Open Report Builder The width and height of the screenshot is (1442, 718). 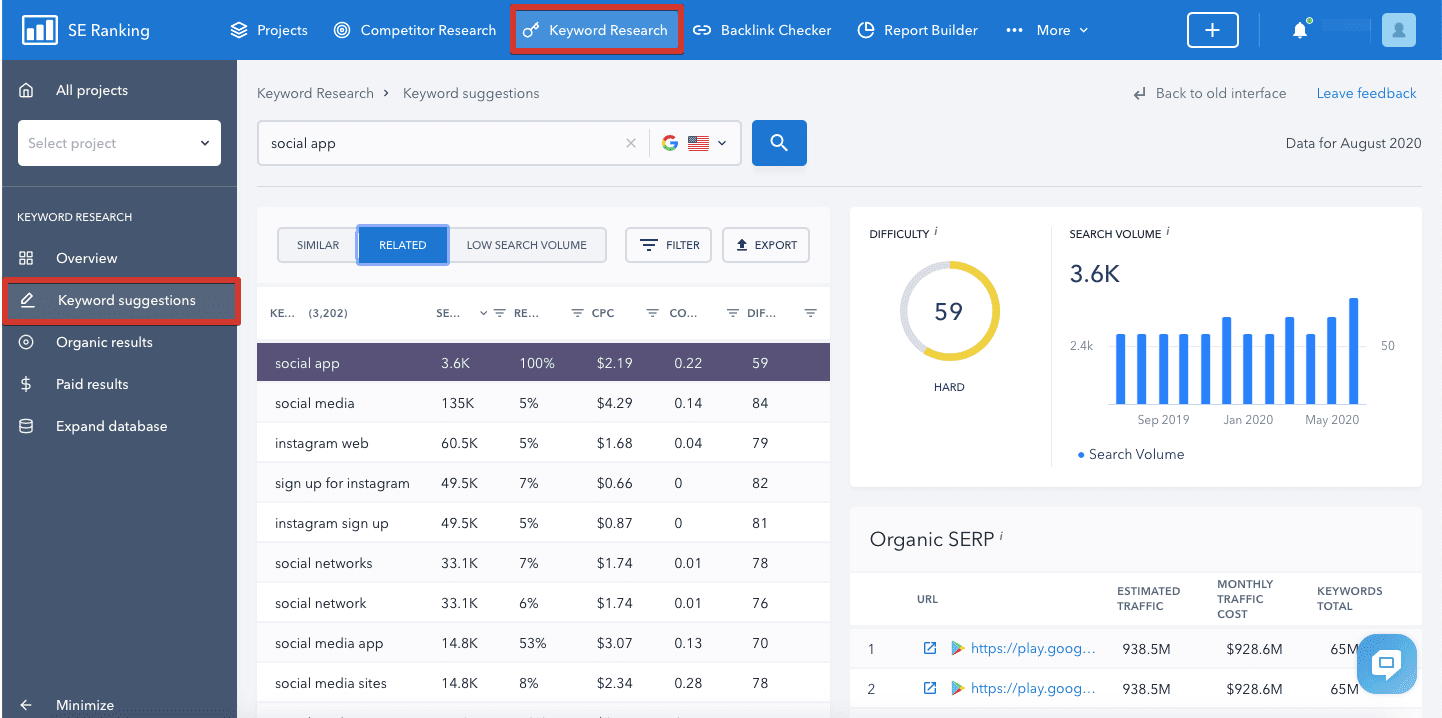click(917, 30)
